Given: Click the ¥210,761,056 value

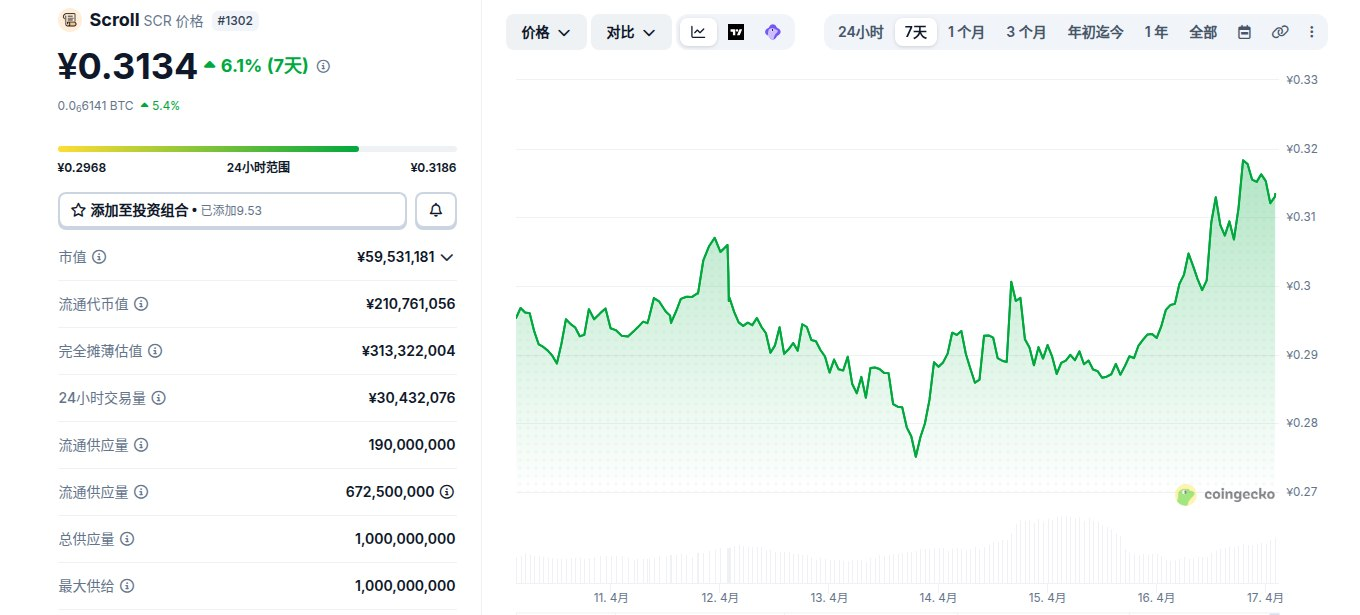Looking at the screenshot, I should pos(411,304).
